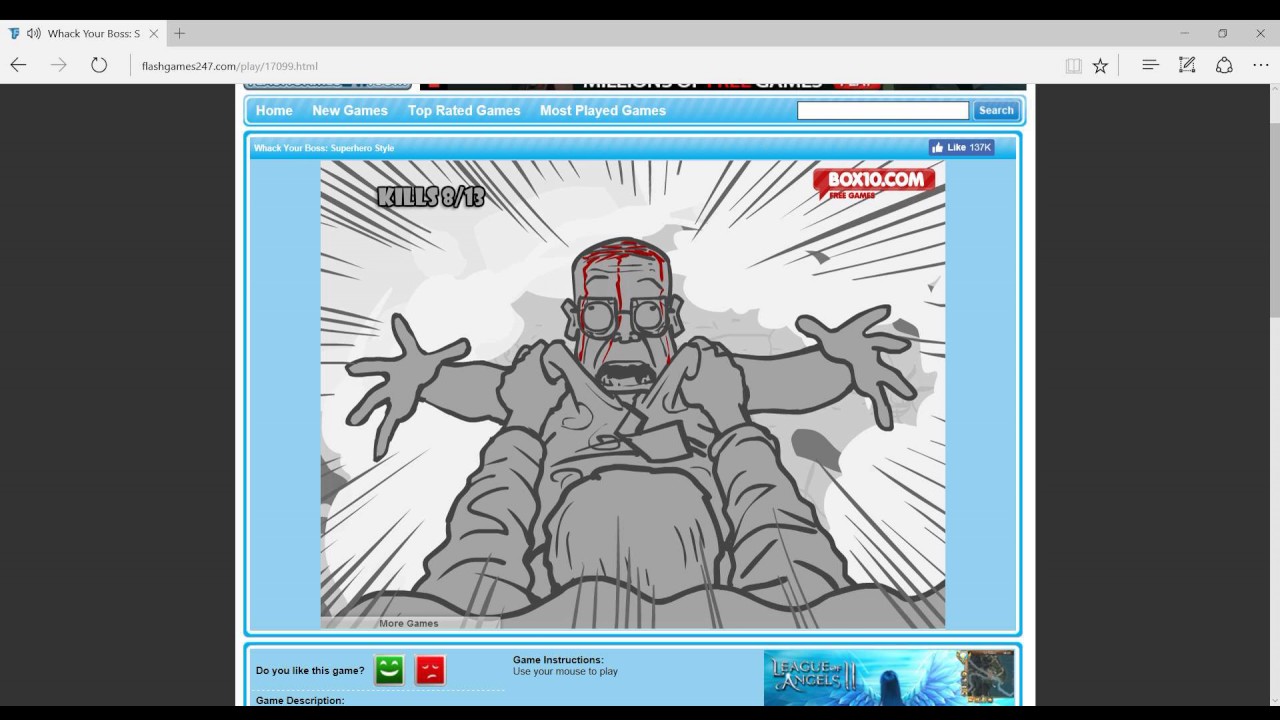Click the red sad face dislike icon

point(430,670)
